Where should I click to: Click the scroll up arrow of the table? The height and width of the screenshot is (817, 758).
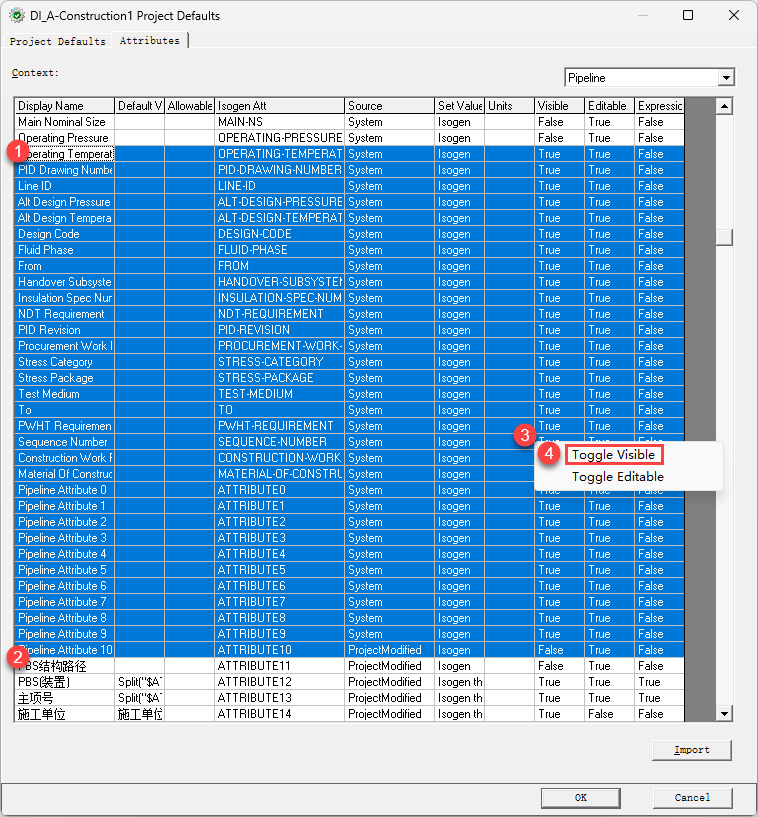(x=725, y=106)
